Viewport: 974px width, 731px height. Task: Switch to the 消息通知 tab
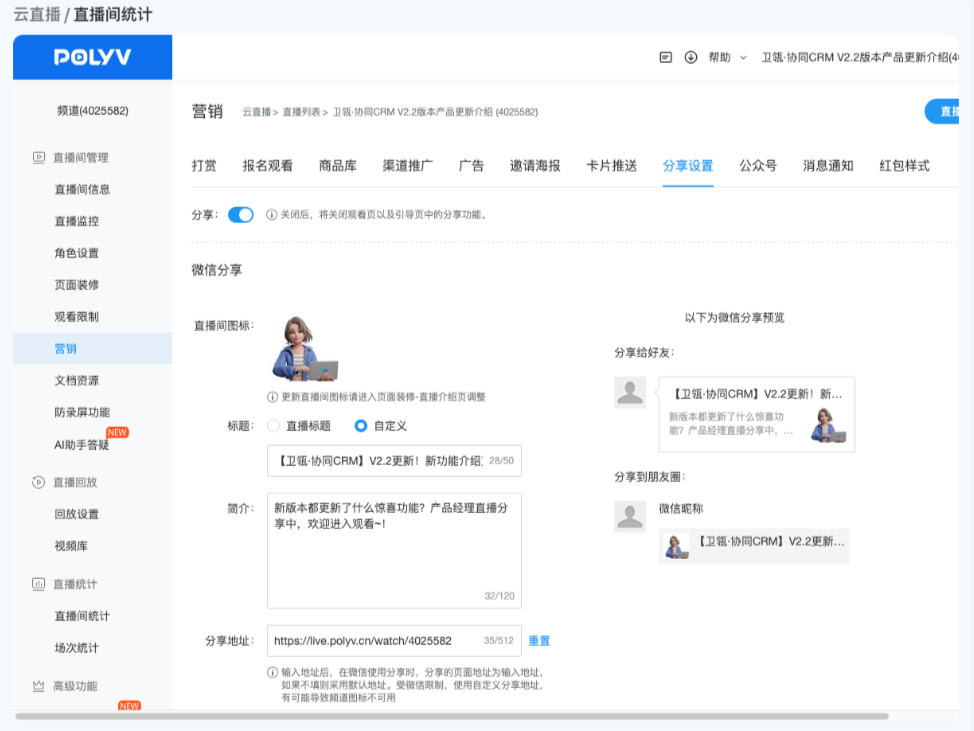pyautogui.click(x=828, y=166)
